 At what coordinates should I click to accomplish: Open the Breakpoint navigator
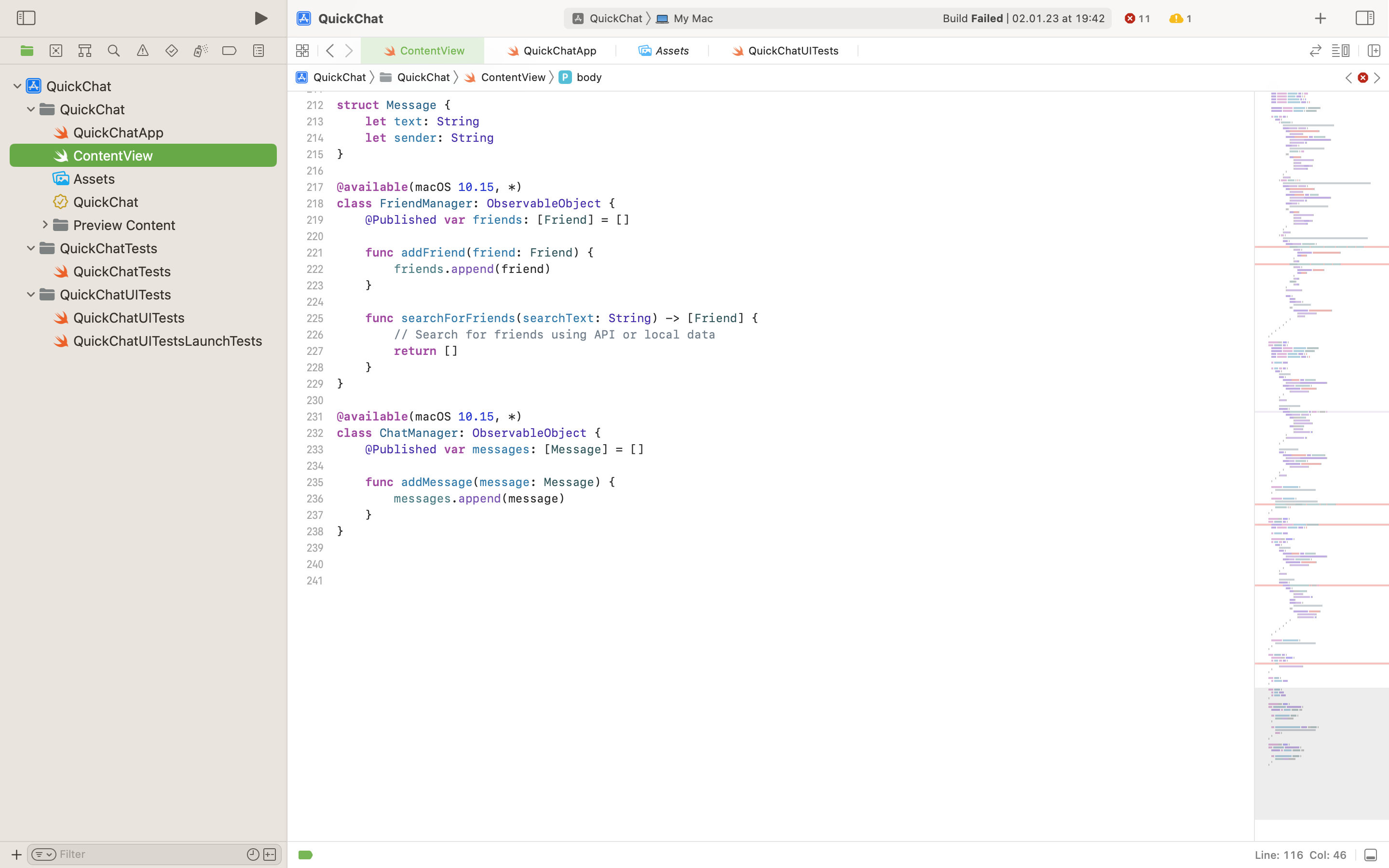point(230,51)
